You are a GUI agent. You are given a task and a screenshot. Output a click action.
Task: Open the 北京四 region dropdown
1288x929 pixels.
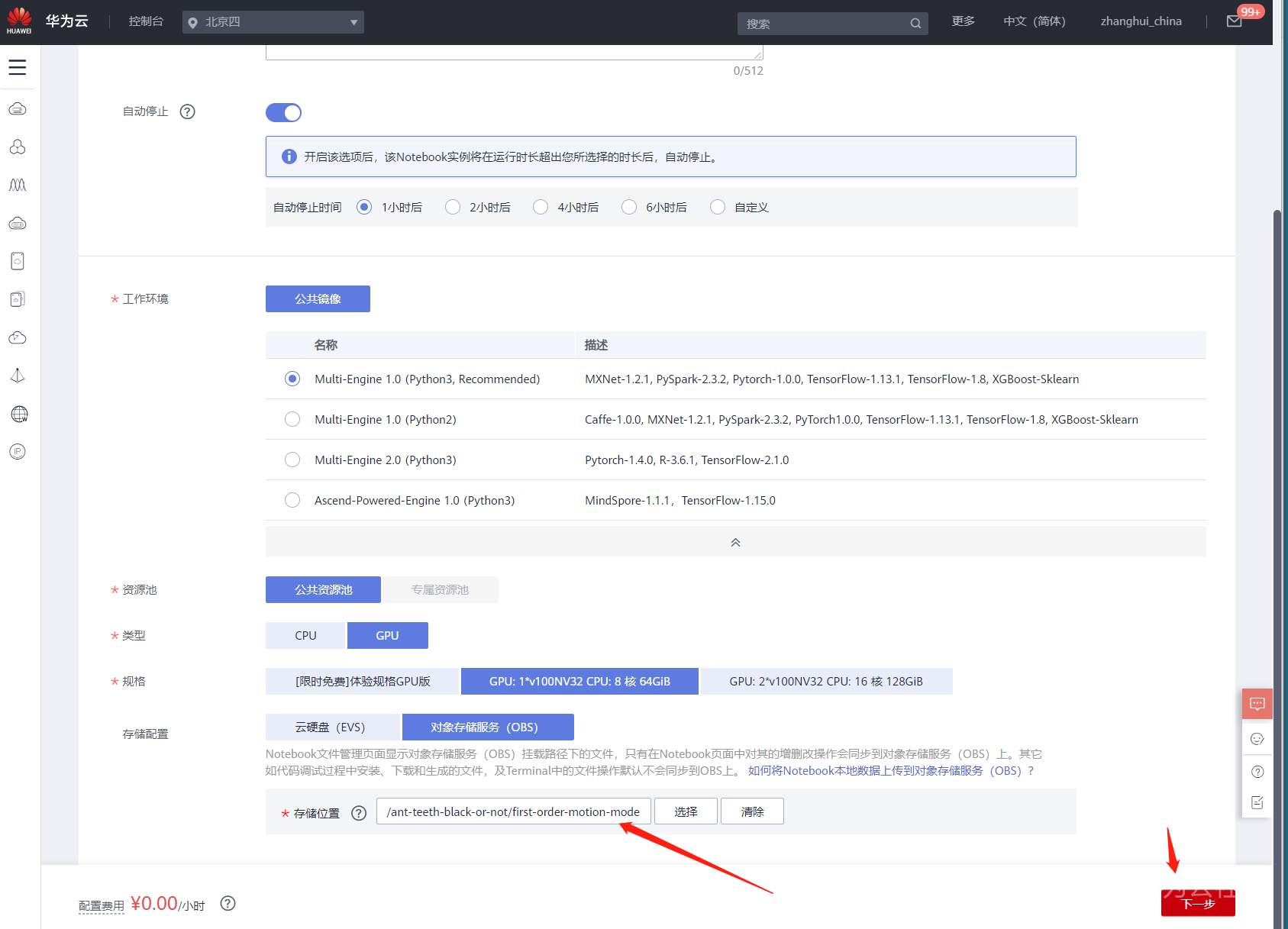273,22
